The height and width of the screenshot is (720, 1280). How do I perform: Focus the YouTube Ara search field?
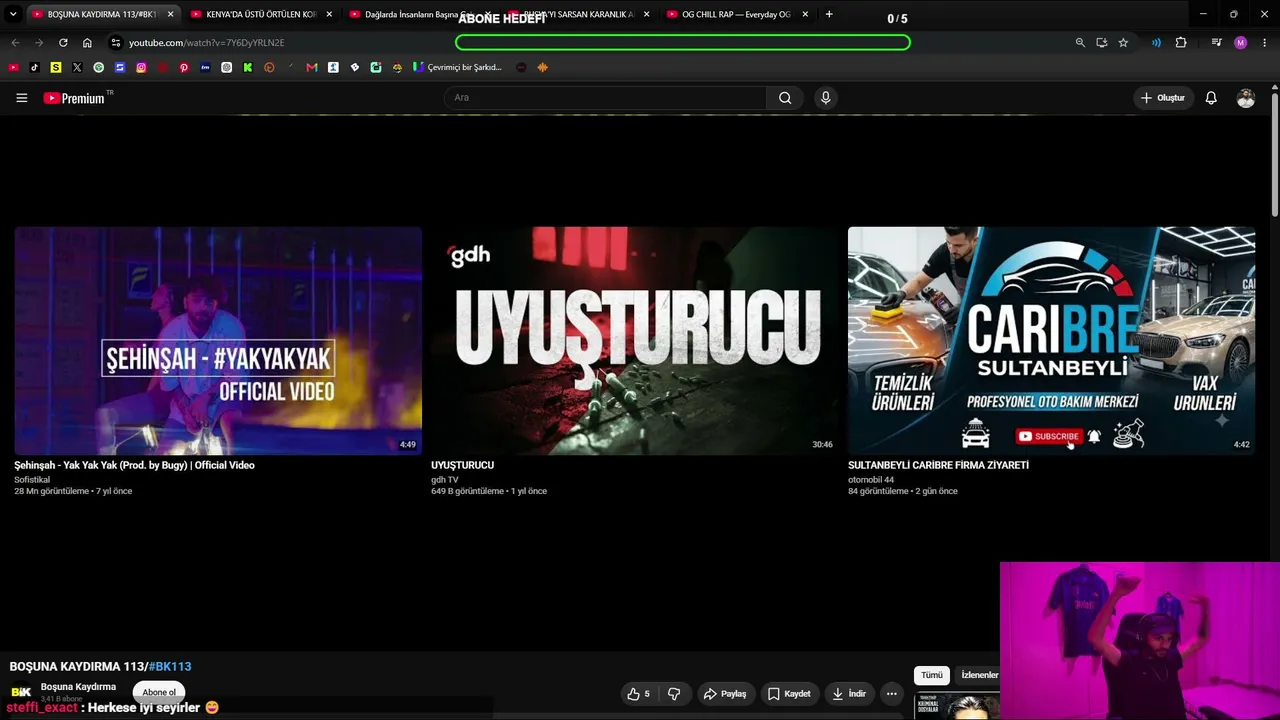pos(605,98)
